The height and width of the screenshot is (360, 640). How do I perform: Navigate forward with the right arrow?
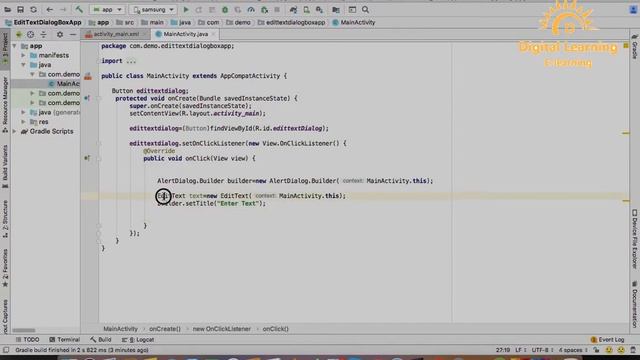(x=63, y=9)
